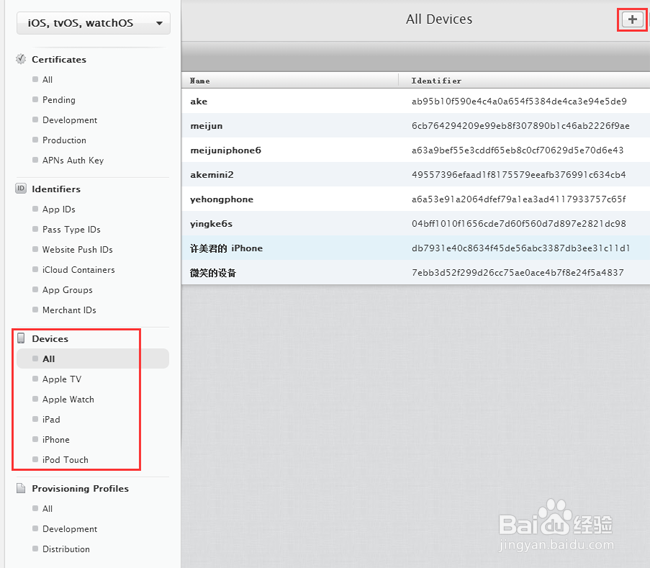Open the iOS, tvOS, watchOS platform dropdown
Screen dimensions: 650x568
93,23
